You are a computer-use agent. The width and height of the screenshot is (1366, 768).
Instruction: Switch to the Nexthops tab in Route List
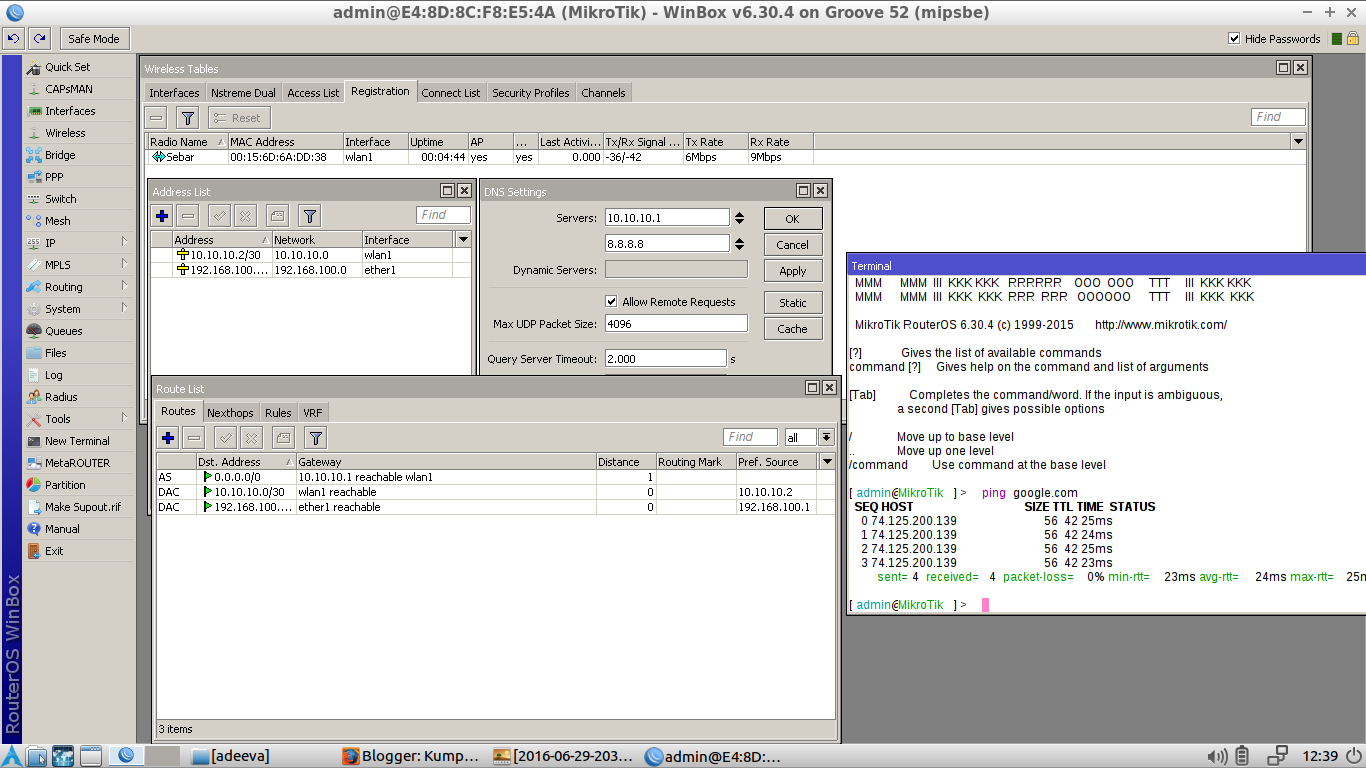pos(230,413)
